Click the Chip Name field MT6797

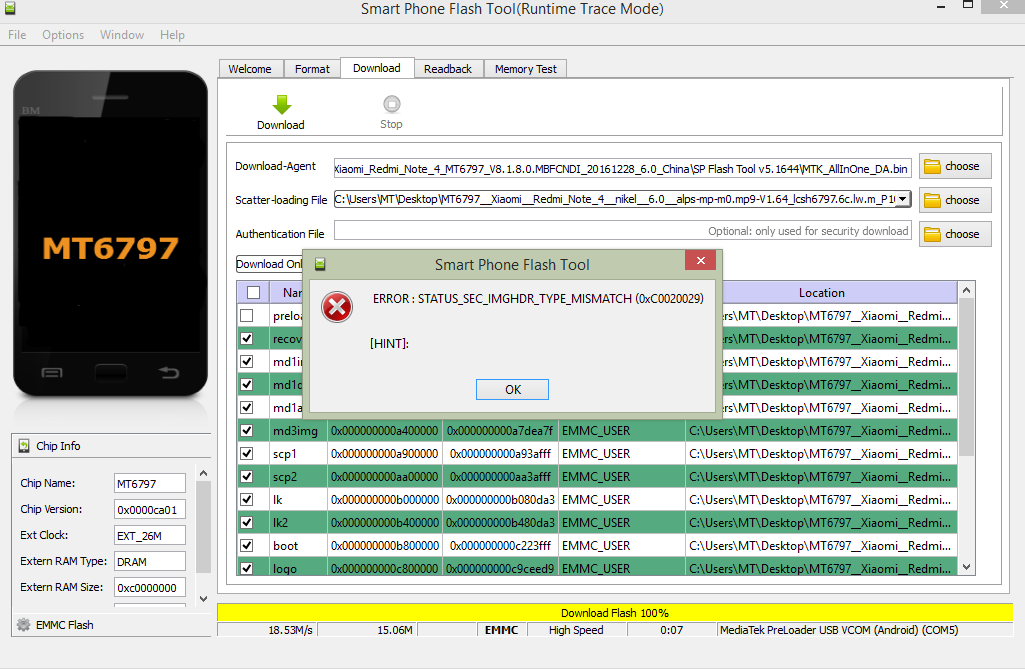tap(150, 483)
